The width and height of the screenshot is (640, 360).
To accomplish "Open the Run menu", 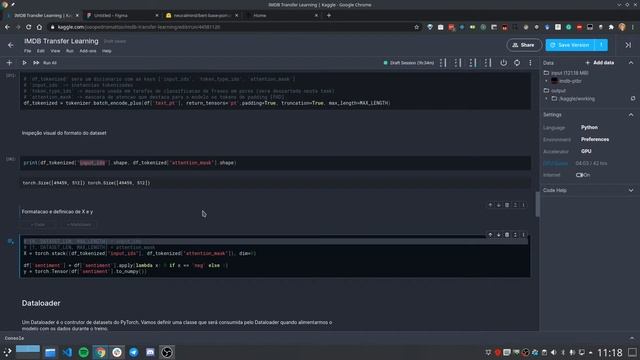I will point(70,51).
